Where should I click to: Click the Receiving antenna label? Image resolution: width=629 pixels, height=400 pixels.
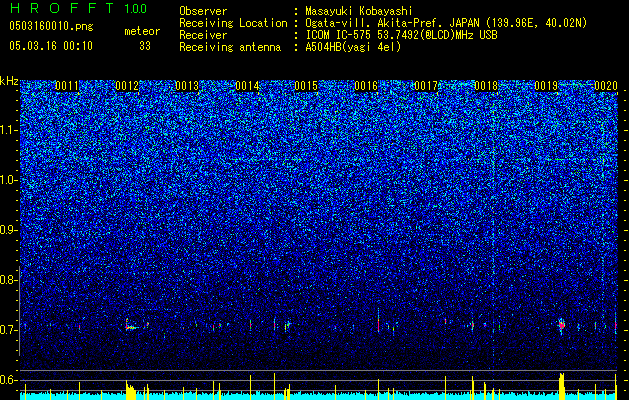click(x=230, y=47)
